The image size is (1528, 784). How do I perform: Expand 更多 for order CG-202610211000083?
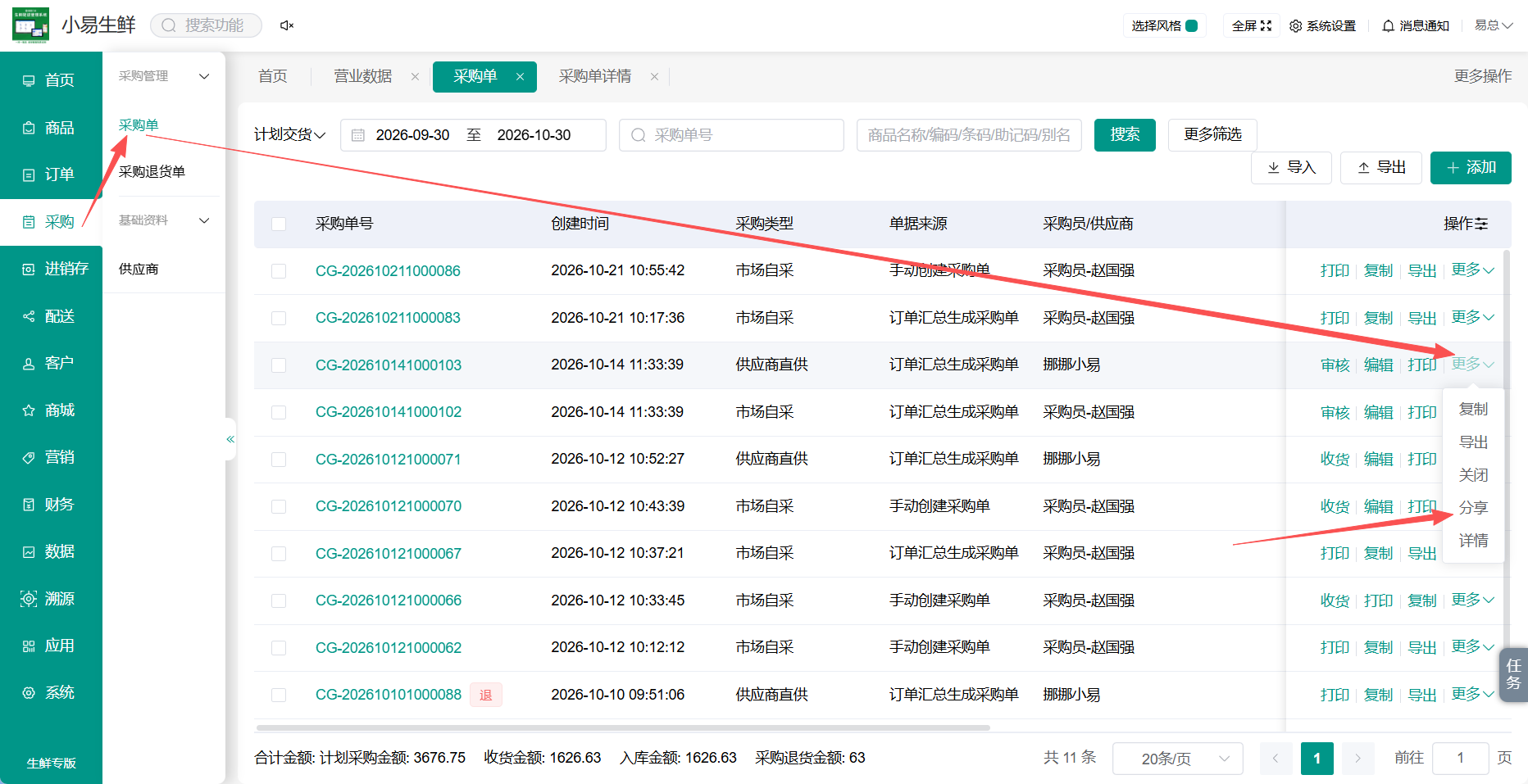pyautogui.click(x=1472, y=317)
